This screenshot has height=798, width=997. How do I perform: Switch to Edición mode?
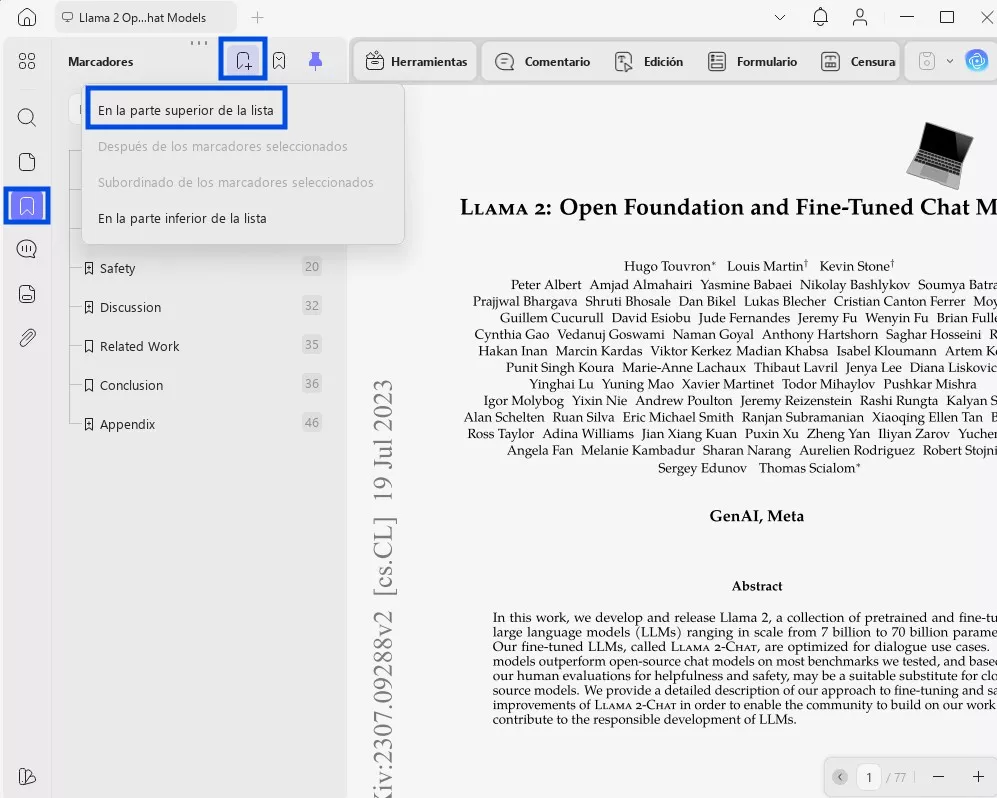[x=649, y=61]
